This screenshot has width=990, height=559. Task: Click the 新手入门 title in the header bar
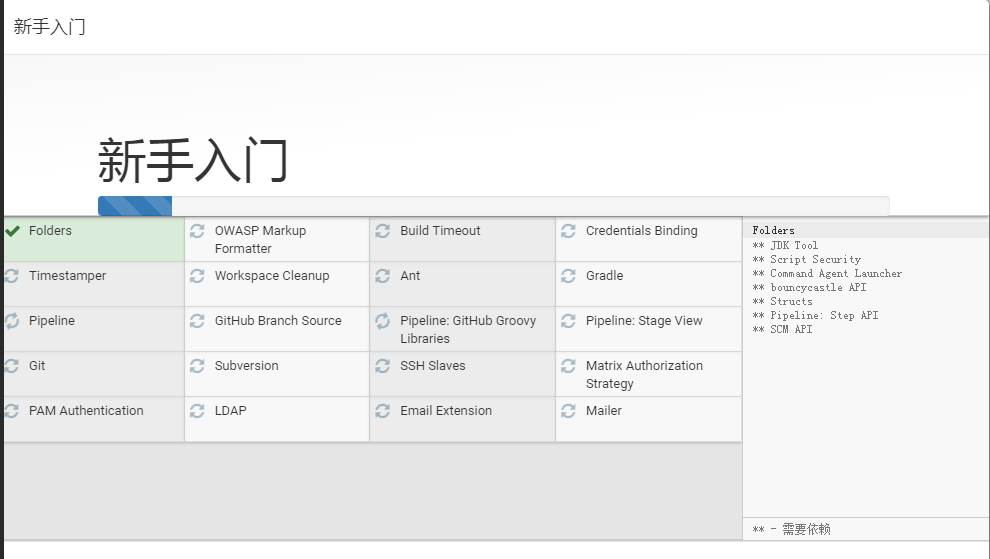click(49, 27)
